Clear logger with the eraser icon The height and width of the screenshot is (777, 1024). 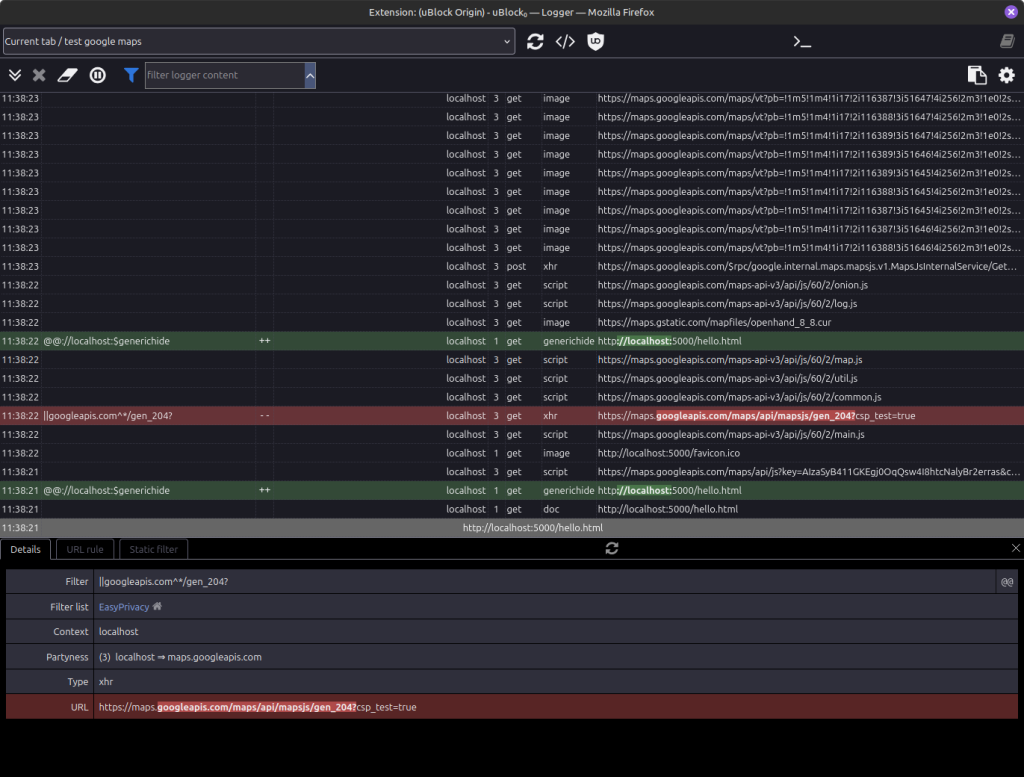point(67,75)
